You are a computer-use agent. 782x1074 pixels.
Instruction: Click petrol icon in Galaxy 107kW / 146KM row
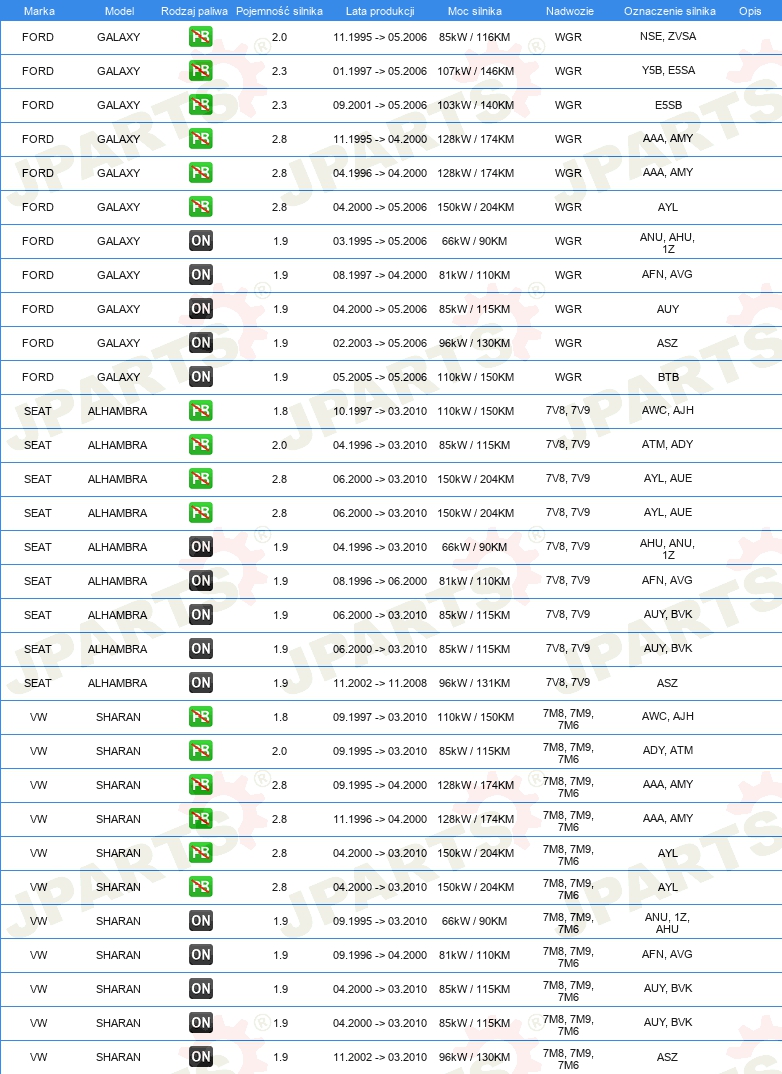[x=201, y=71]
